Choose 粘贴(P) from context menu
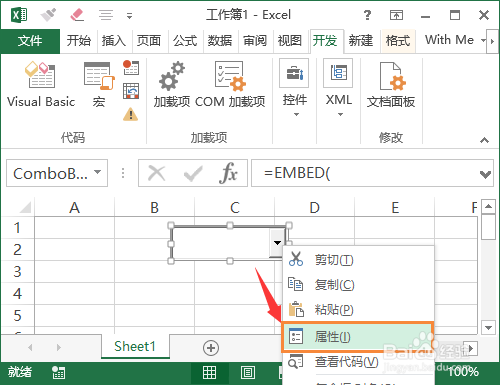This screenshot has height=385, width=500. tap(358, 309)
